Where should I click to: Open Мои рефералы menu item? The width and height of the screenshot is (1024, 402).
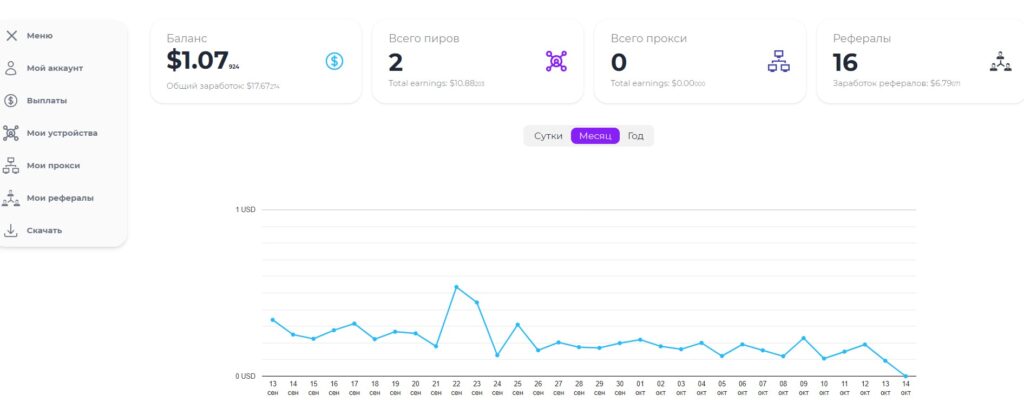pyautogui.click(x=60, y=198)
